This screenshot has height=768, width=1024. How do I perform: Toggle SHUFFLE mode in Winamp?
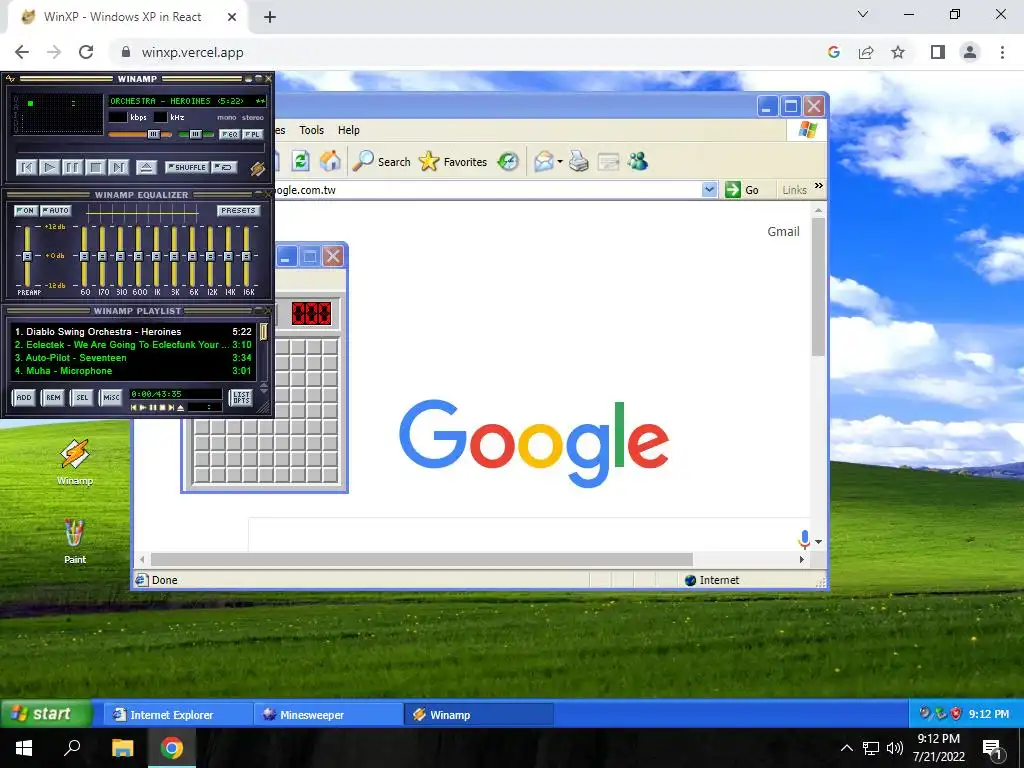[x=187, y=168]
